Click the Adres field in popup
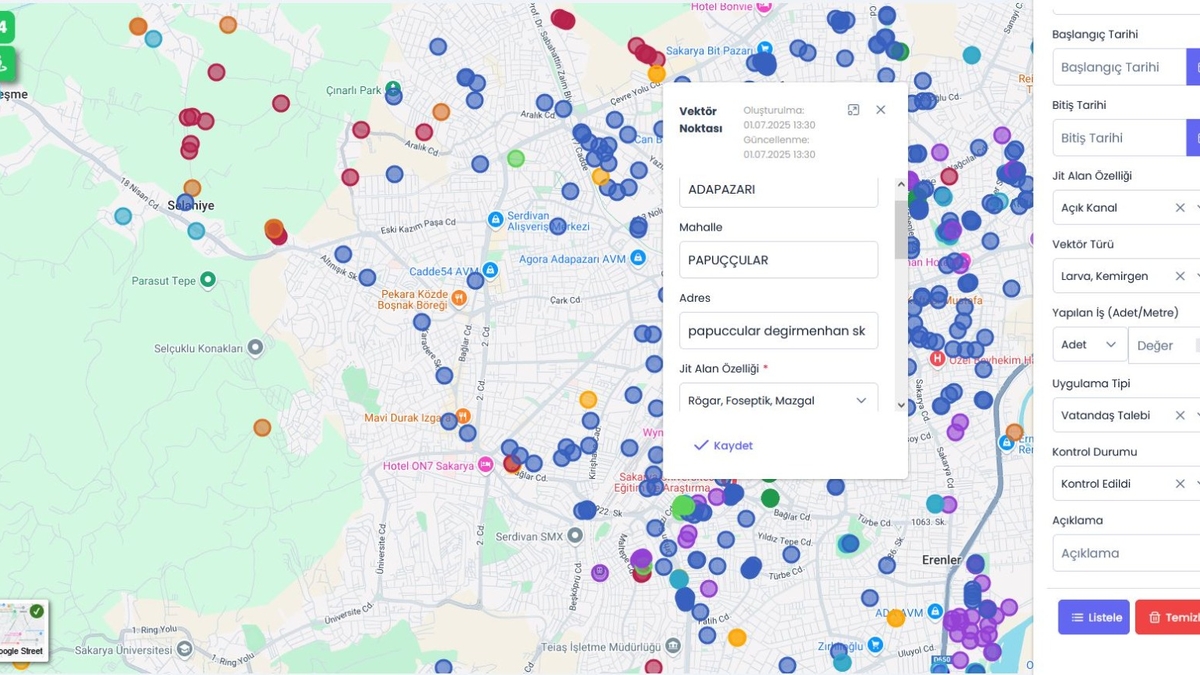 (x=778, y=331)
